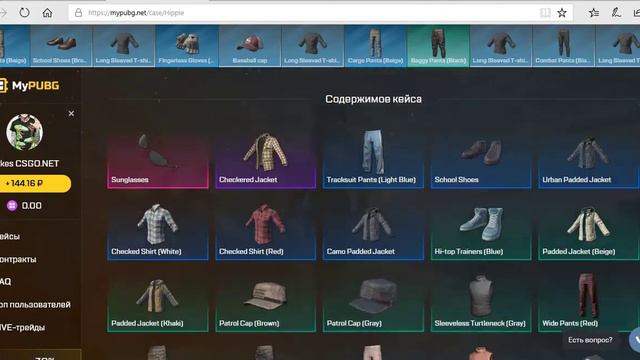Click the Fingerless Gloves live drop item
Viewport: 640px width, 360px height.
tap(187, 46)
